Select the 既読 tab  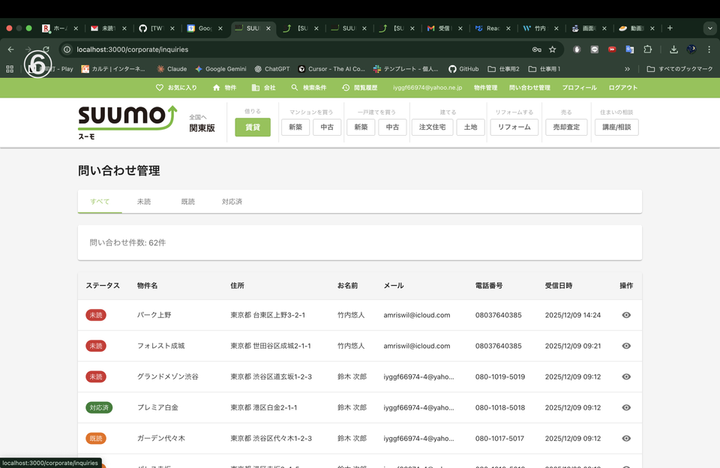click(x=188, y=202)
